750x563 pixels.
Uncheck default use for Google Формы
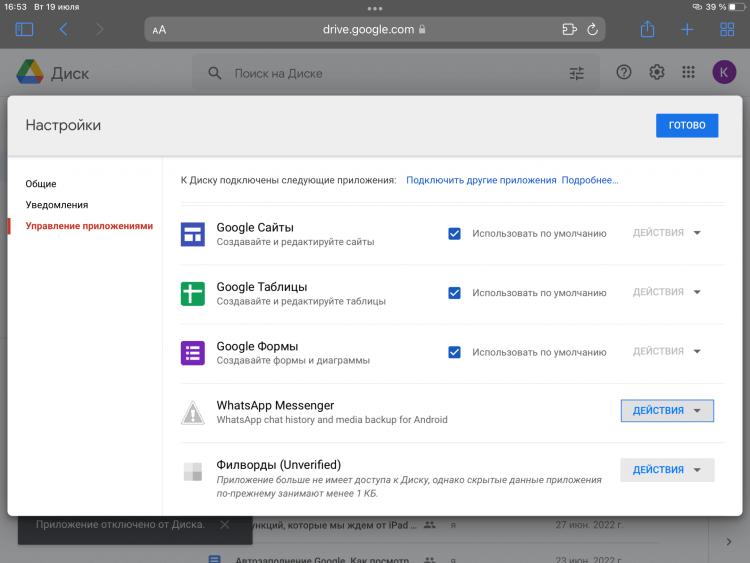pos(454,352)
